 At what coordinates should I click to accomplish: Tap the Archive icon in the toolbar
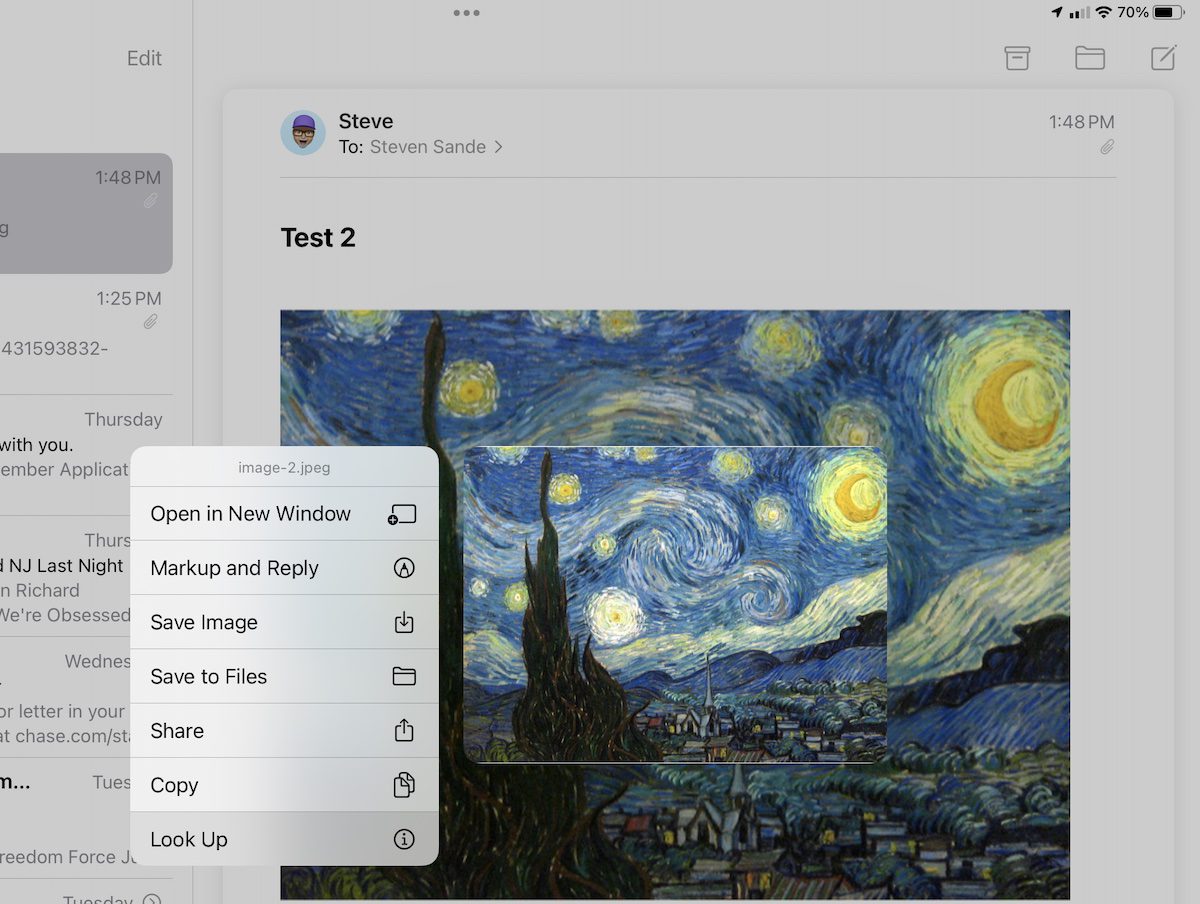click(x=1017, y=58)
